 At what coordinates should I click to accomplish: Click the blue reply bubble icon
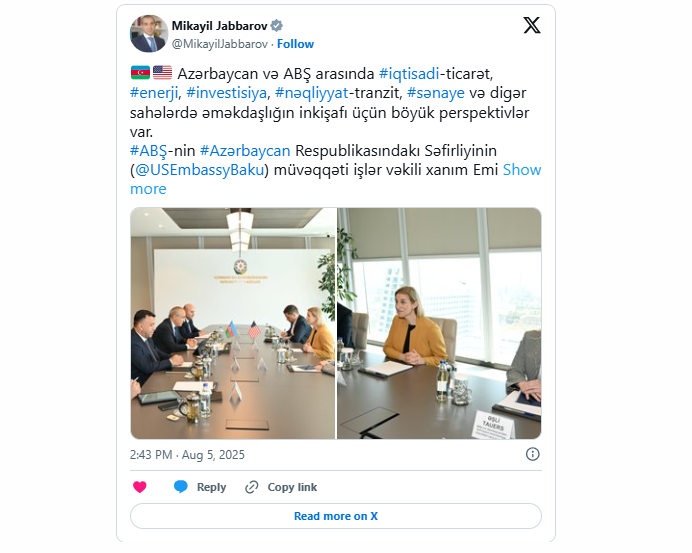point(181,486)
